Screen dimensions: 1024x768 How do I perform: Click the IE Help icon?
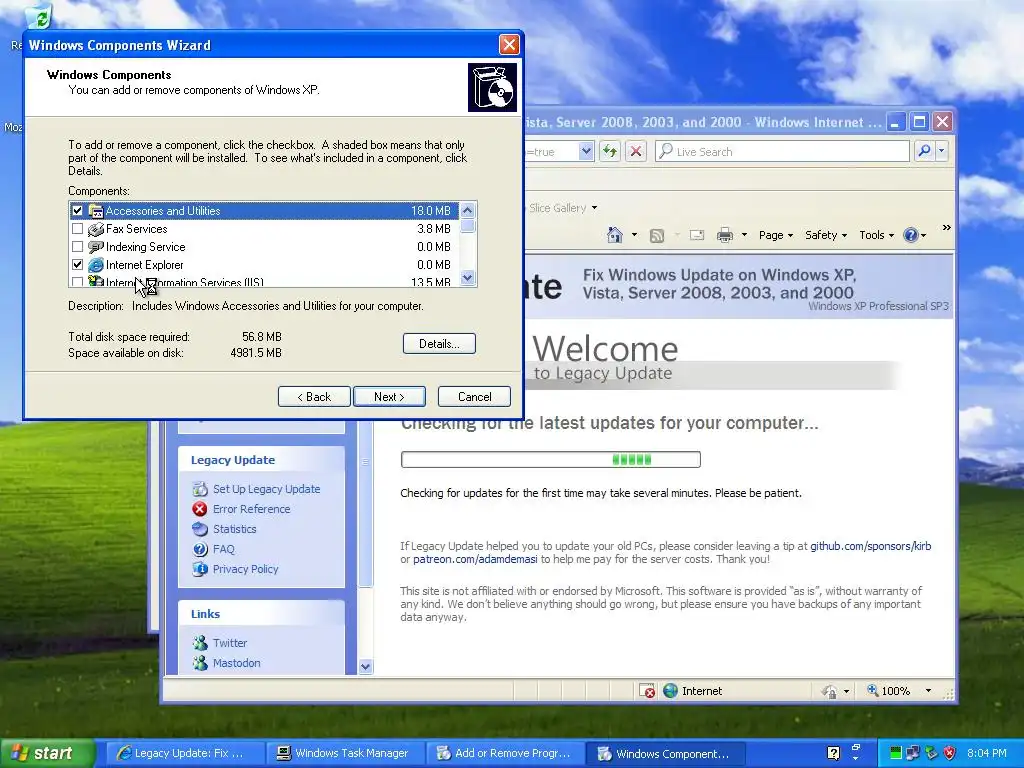click(911, 235)
